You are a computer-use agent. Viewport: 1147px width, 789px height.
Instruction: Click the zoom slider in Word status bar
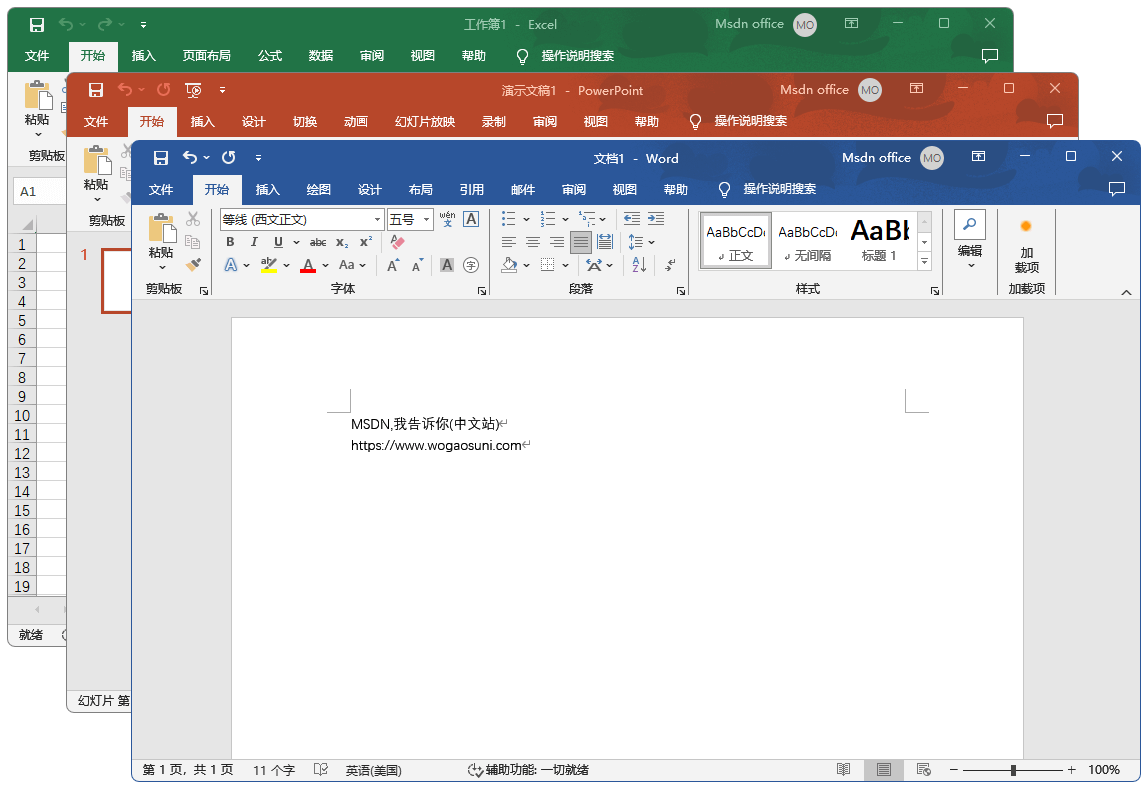click(1013, 770)
